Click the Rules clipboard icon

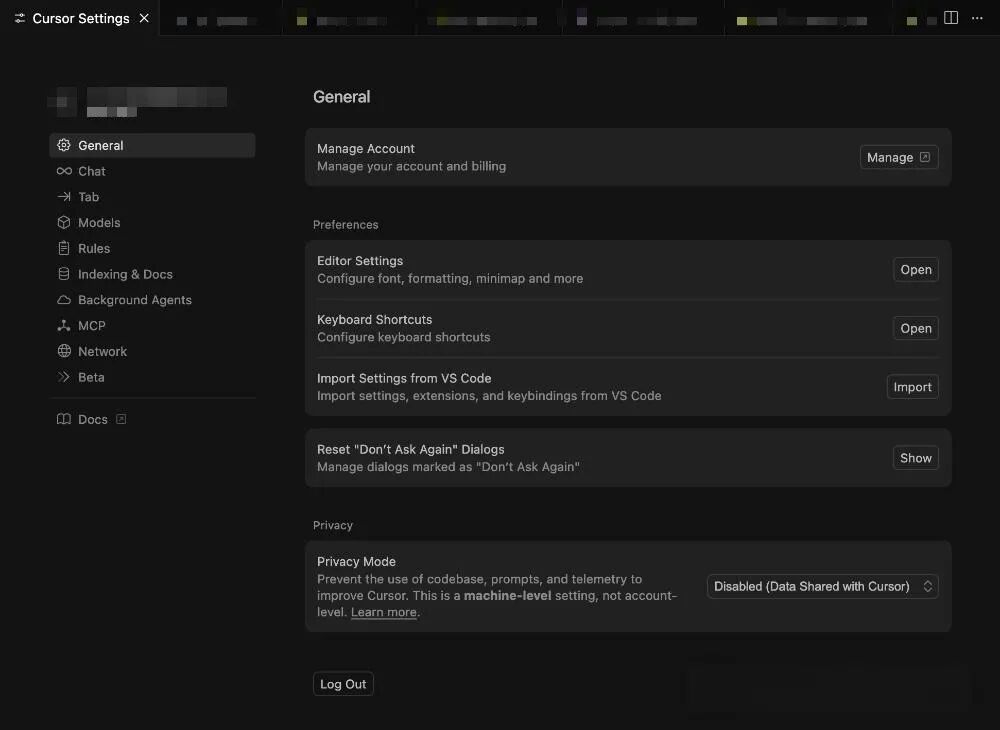[64, 248]
